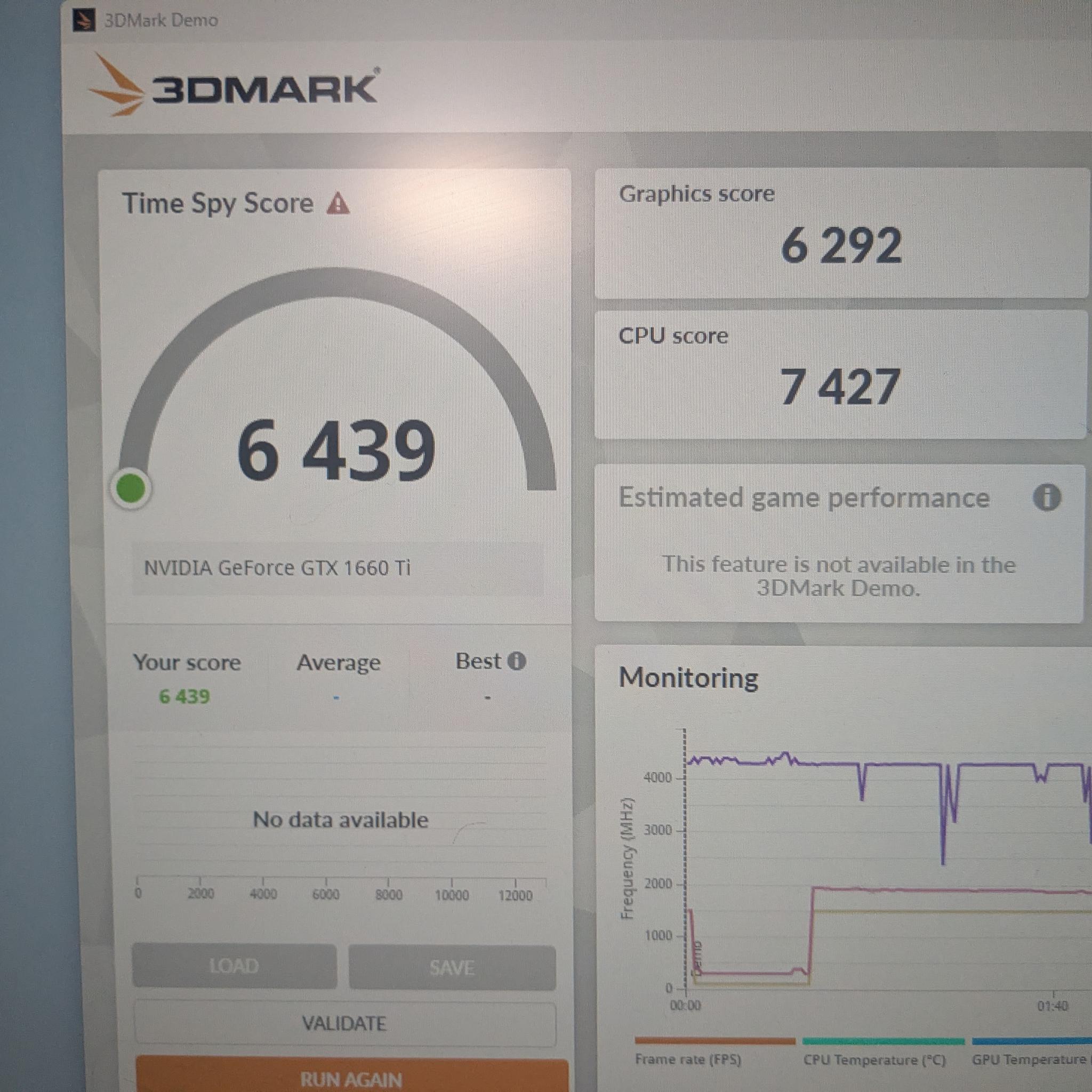This screenshot has height=1092, width=1092.
Task: Click the green dot on the score gauge
Action: 131,489
